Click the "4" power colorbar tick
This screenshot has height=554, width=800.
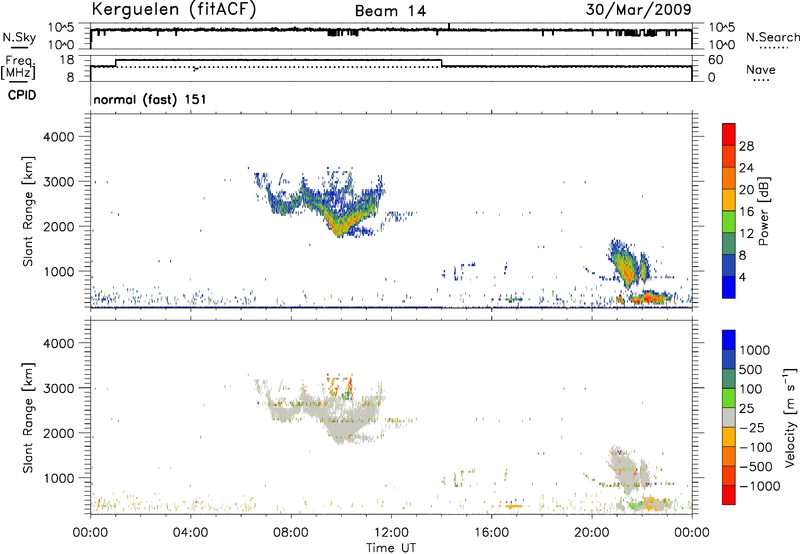pyautogui.click(x=742, y=277)
